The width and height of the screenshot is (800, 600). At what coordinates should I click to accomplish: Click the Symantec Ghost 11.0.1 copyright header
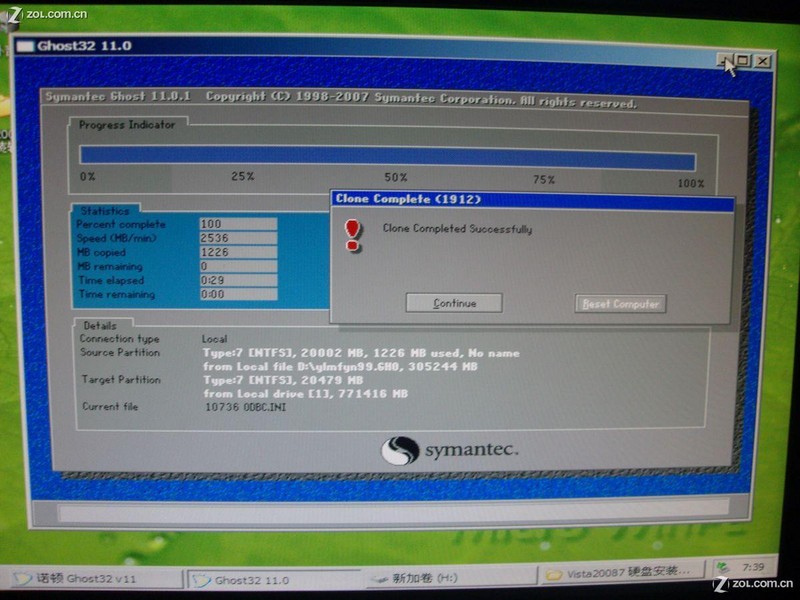click(x=341, y=98)
